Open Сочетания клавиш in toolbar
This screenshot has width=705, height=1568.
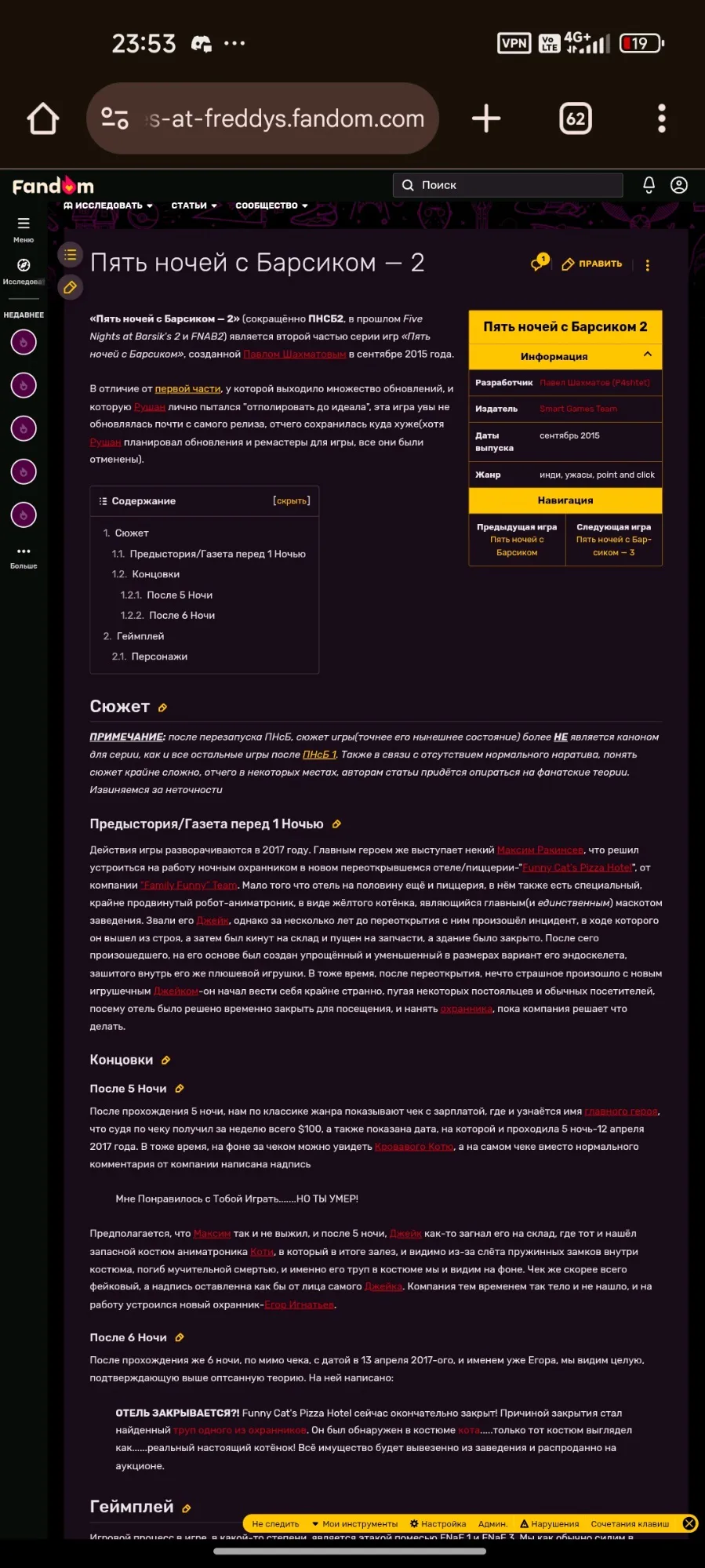tap(630, 1524)
